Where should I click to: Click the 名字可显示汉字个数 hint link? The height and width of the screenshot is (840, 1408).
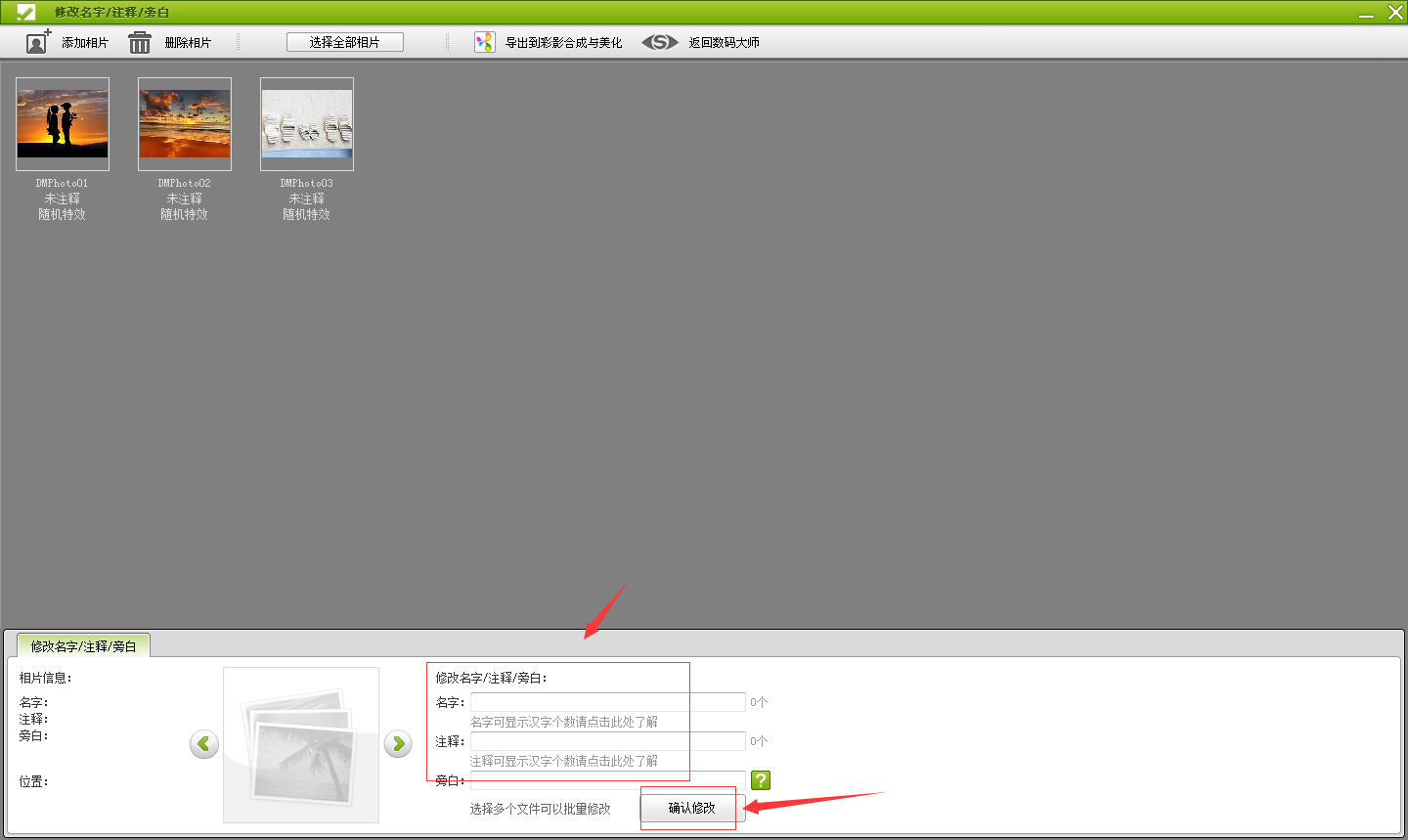(564, 722)
